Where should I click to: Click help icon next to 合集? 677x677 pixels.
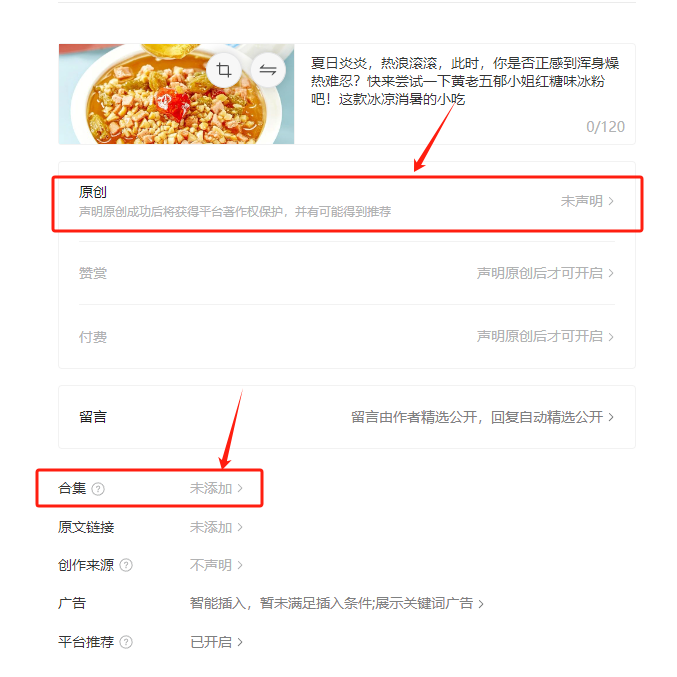tap(98, 489)
